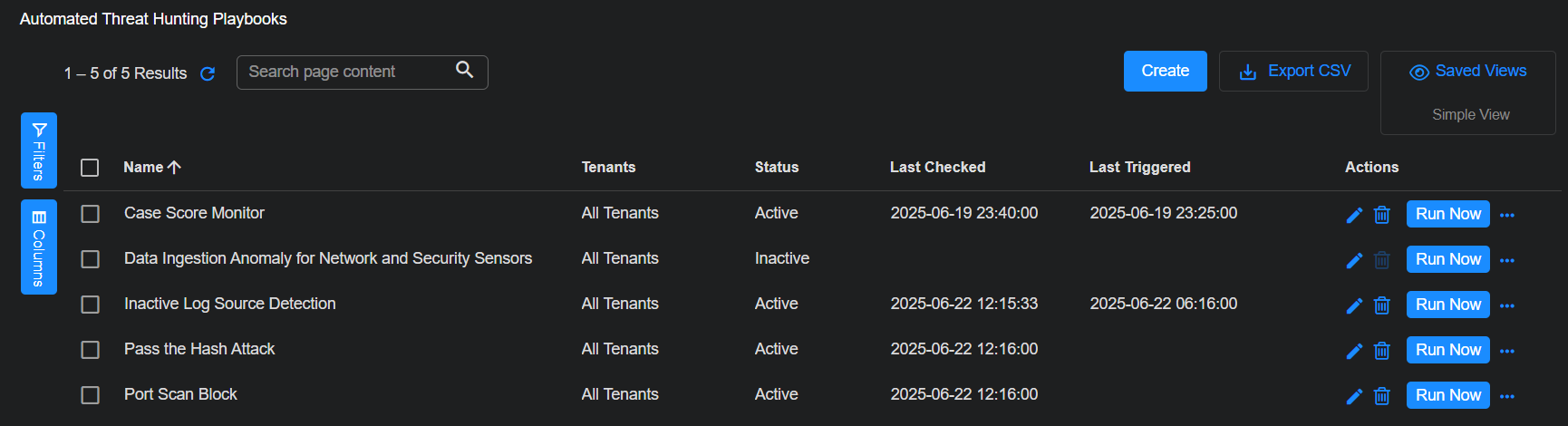Edit the Data Ingestion Anomaly playbook
The image size is (1568, 426).
click(1354, 260)
